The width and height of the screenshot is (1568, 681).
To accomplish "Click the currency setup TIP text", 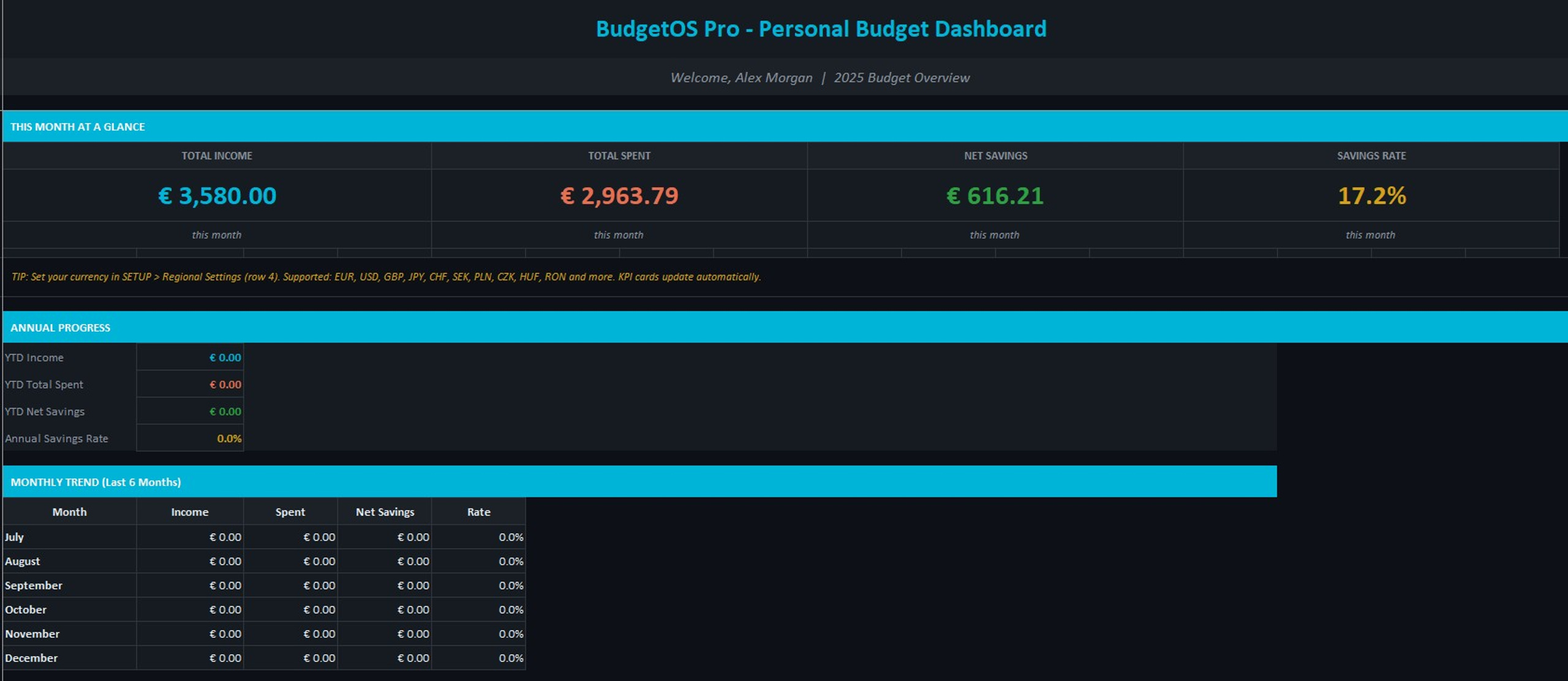I will pyautogui.click(x=386, y=277).
